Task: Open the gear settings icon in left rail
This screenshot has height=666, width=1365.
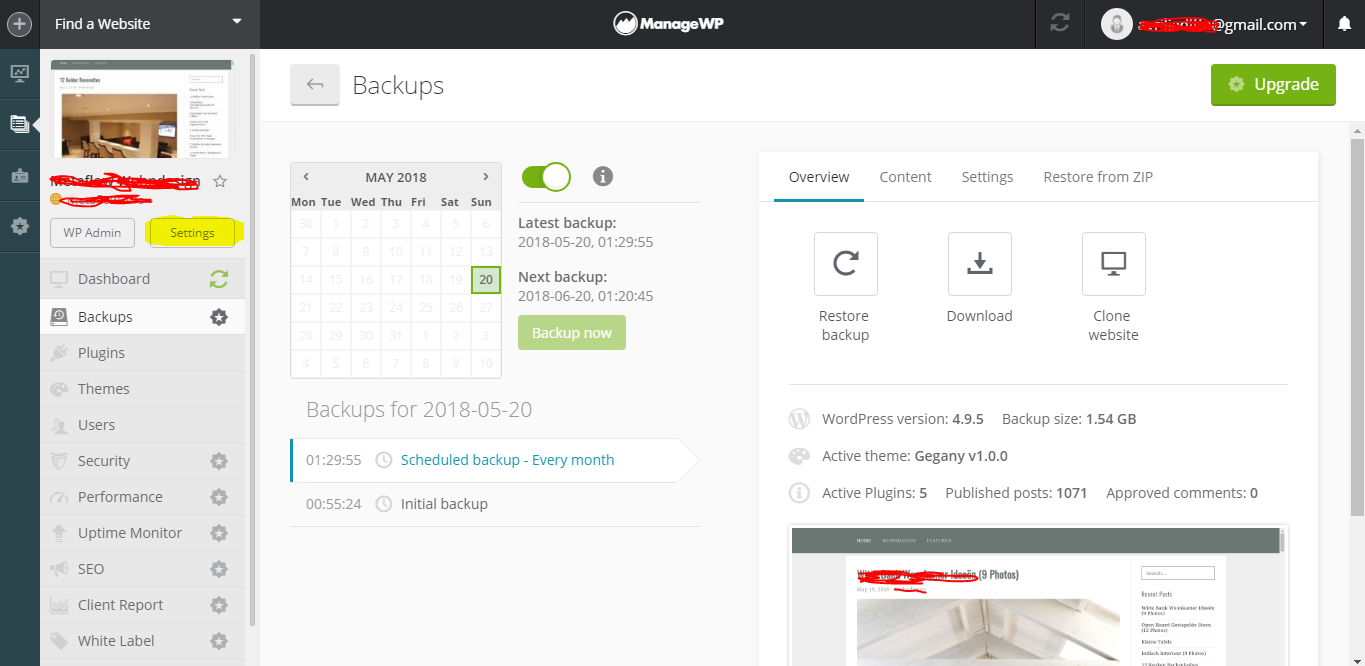Action: (x=19, y=226)
